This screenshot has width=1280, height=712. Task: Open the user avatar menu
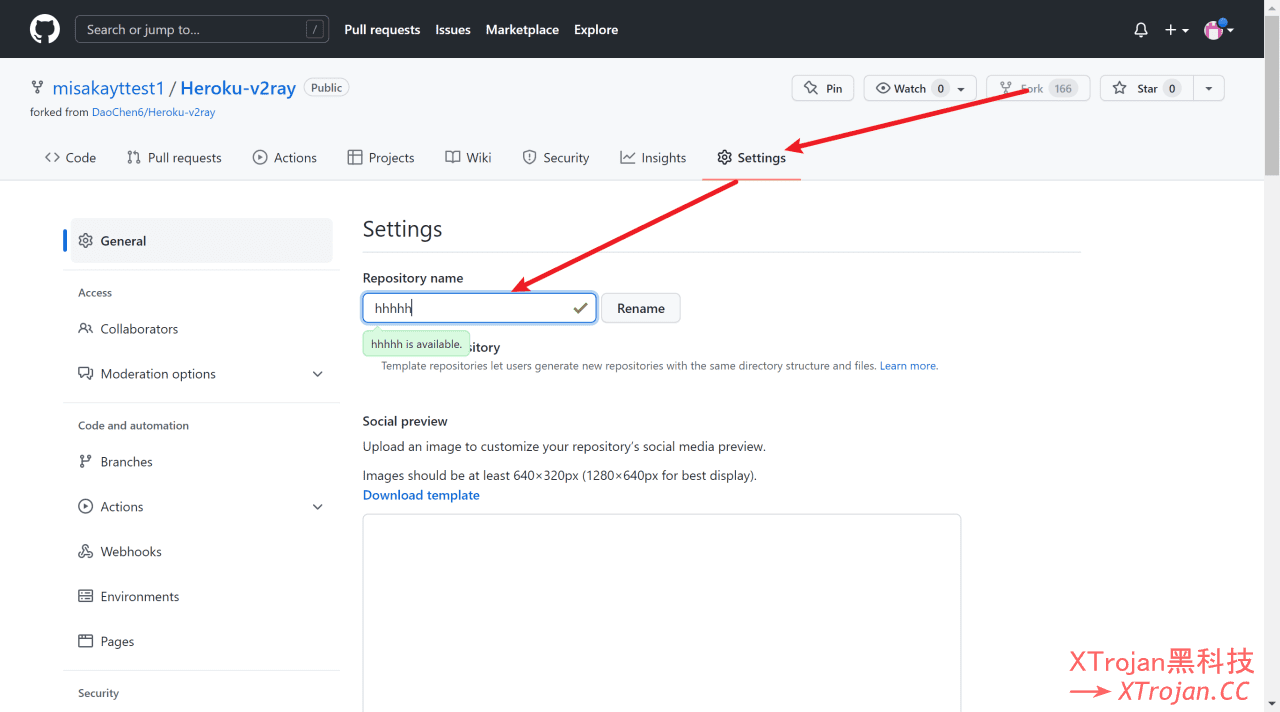[1218, 30]
